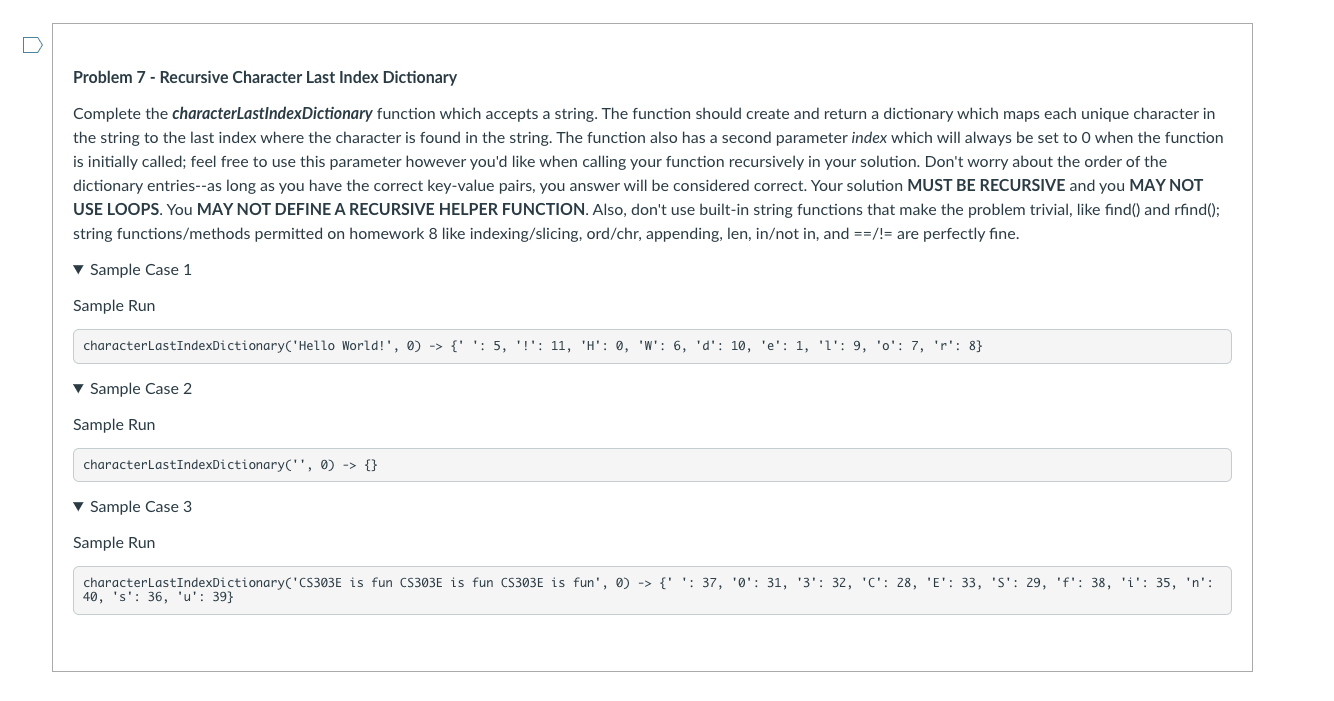This screenshot has width=1334, height=701.
Task: Click the italic 'index' parameter text
Action: point(871,137)
